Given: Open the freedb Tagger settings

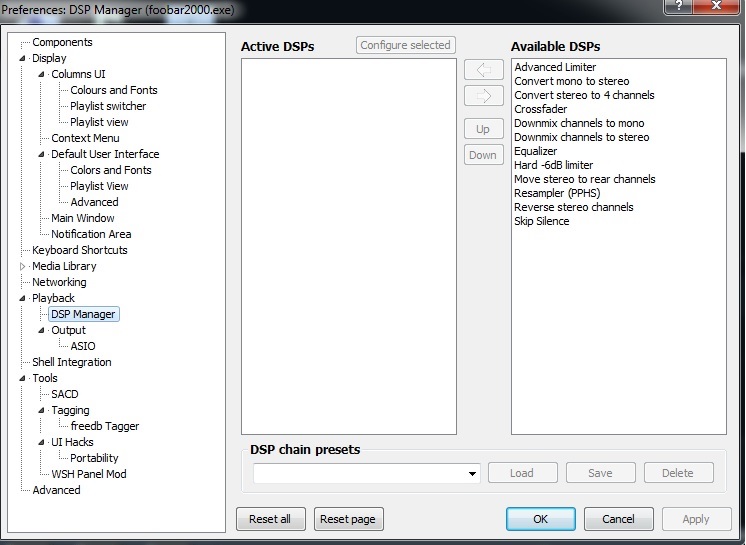Looking at the screenshot, I should click(105, 426).
